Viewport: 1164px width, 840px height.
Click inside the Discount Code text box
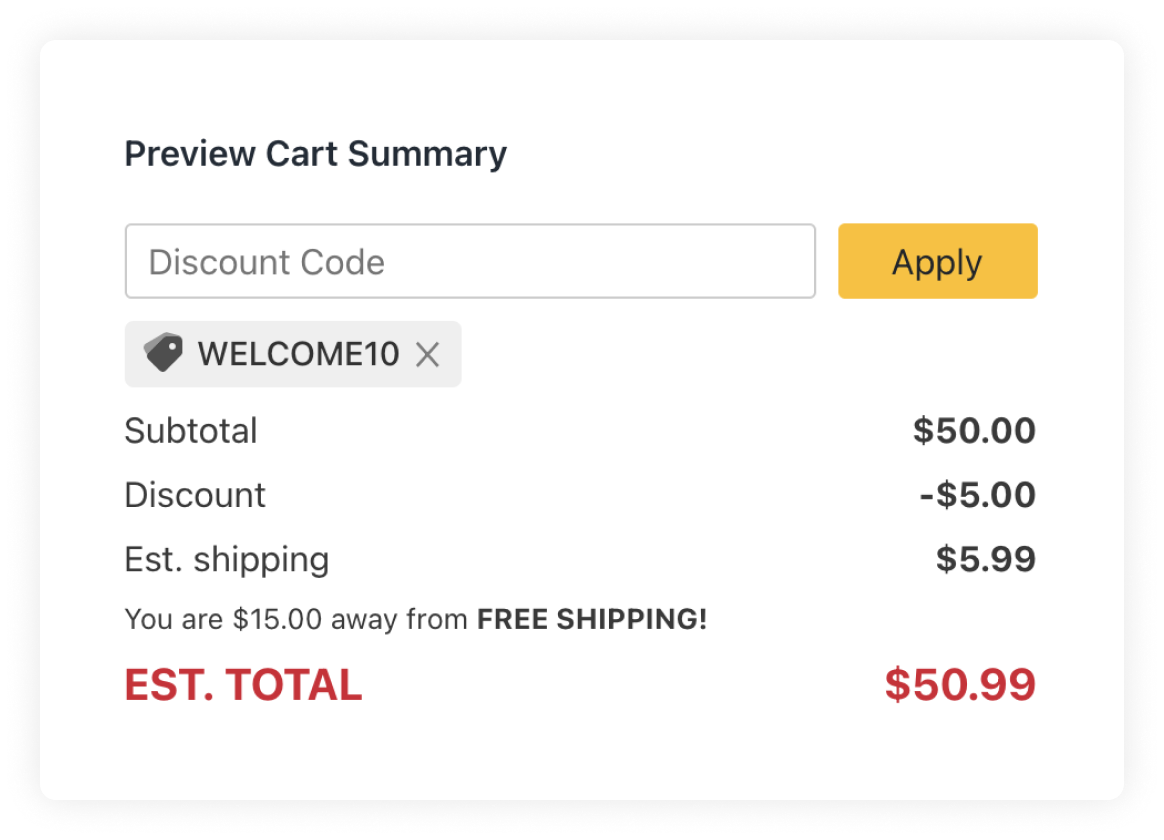coord(470,261)
